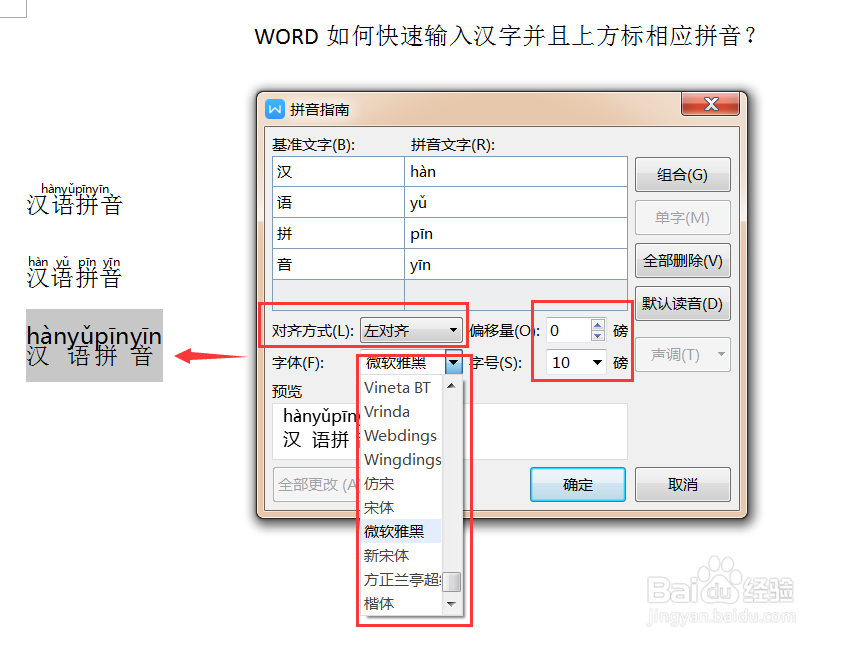Open the 对齐方式 dropdown showing 左对齐

pyautogui.click(x=411, y=330)
